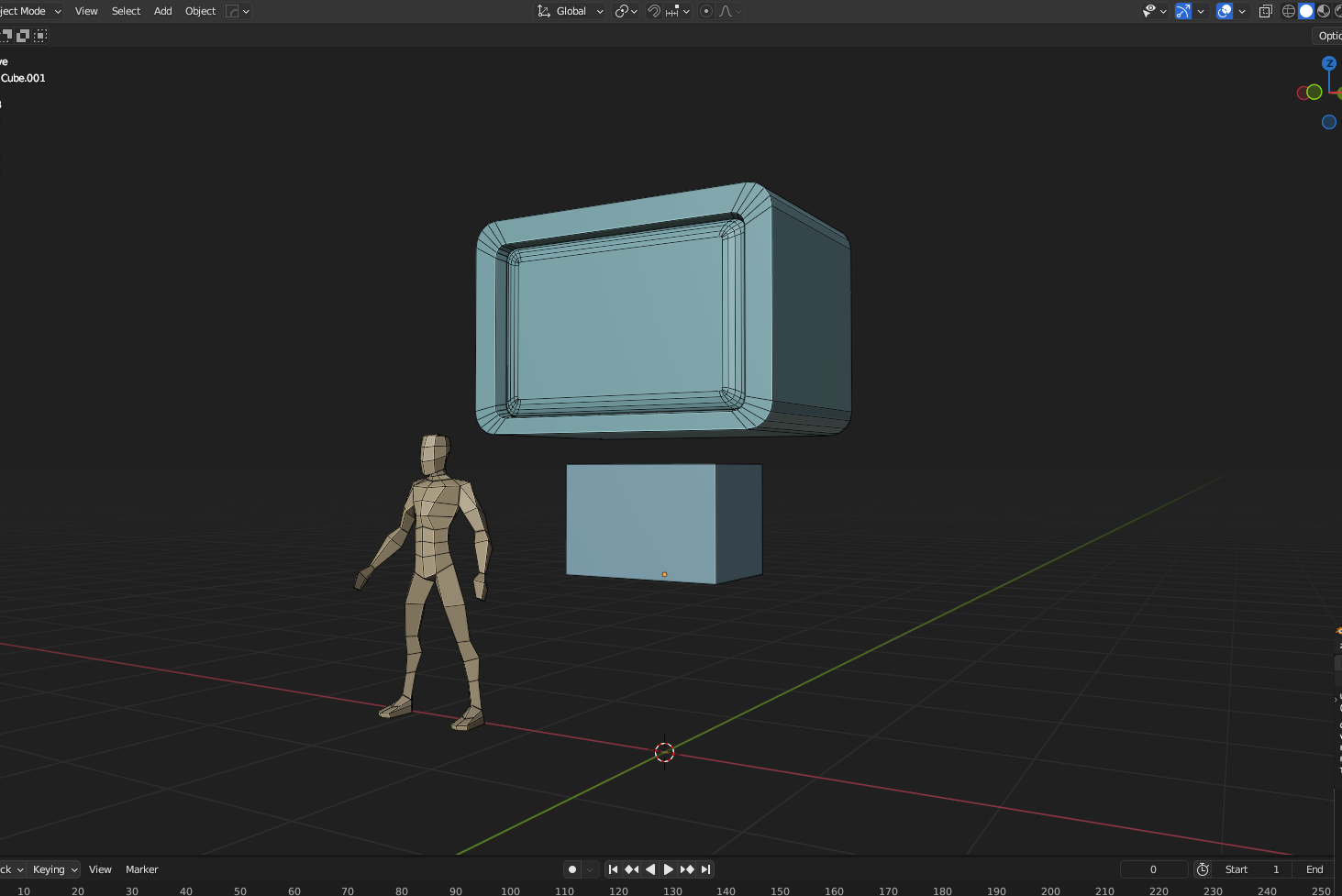Toggle viewport overlays button

click(1225, 11)
